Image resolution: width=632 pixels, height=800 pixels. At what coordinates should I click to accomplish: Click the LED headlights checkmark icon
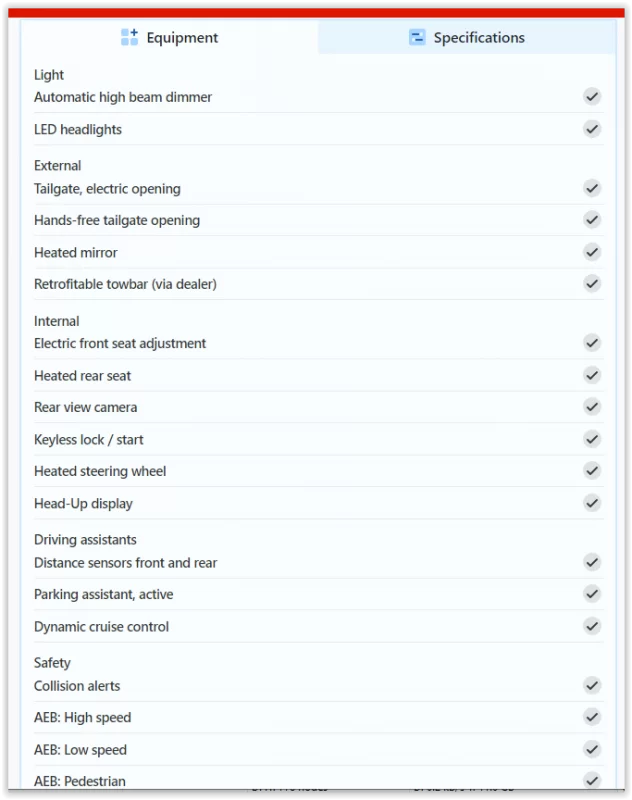point(592,129)
